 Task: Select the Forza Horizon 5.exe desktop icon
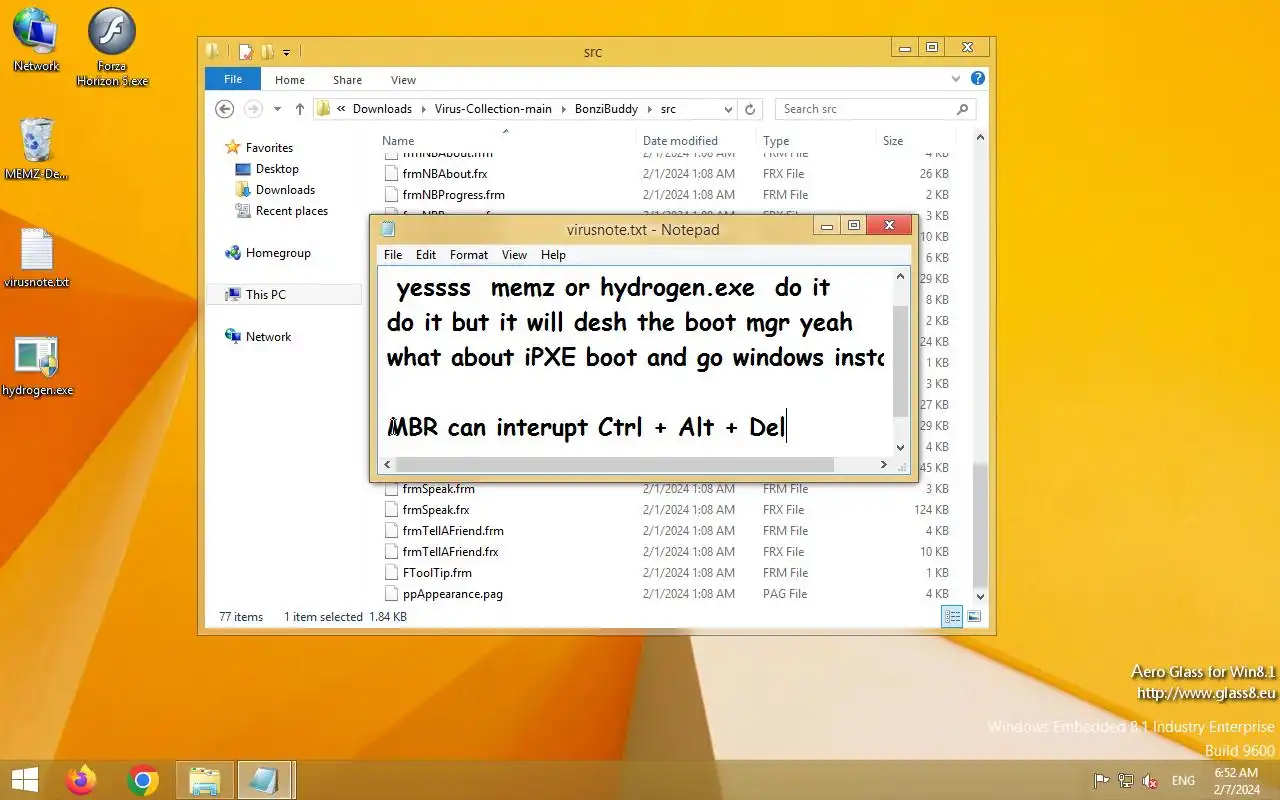pyautogui.click(x=112, y=47)
